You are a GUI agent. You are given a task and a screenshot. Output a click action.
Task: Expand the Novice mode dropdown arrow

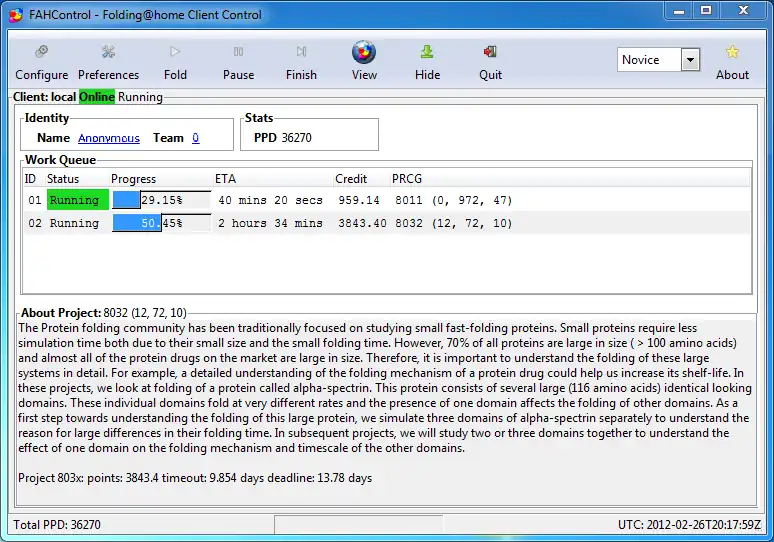click(690, 60)
